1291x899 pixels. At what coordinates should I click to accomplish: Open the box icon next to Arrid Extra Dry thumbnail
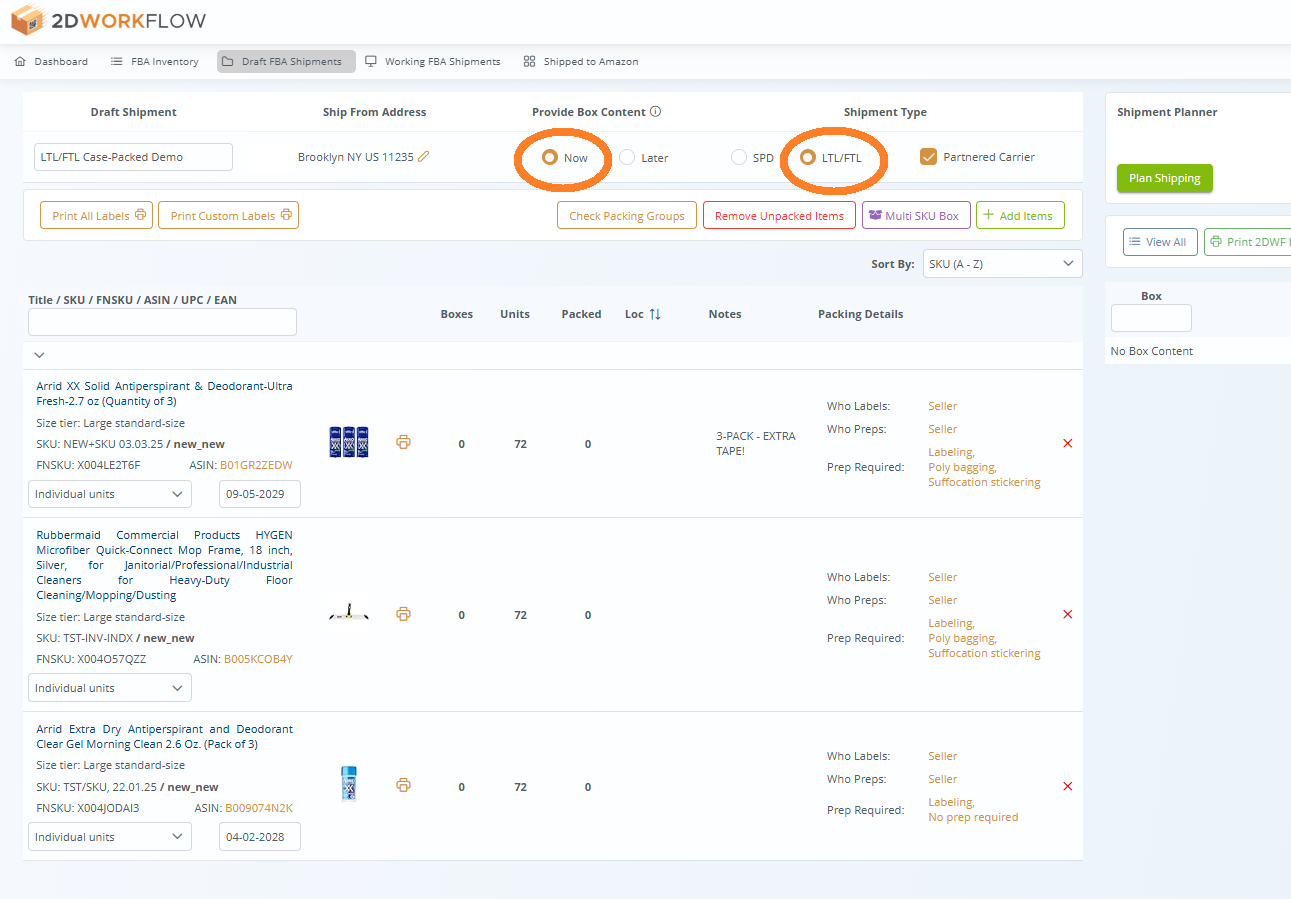pyautogui.click(x=403, y=786)
